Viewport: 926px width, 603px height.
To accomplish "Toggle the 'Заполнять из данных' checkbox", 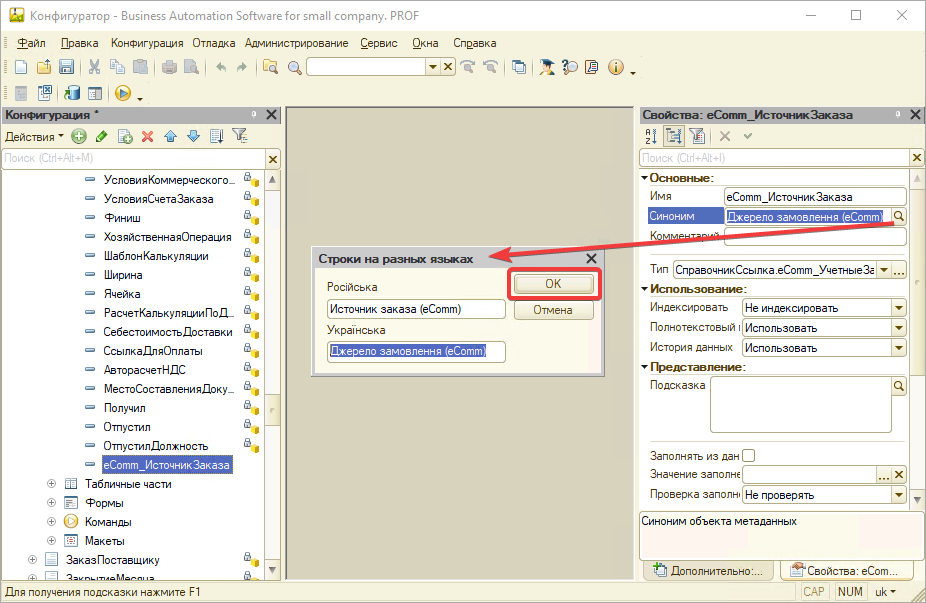I will (x=749, y=456).
